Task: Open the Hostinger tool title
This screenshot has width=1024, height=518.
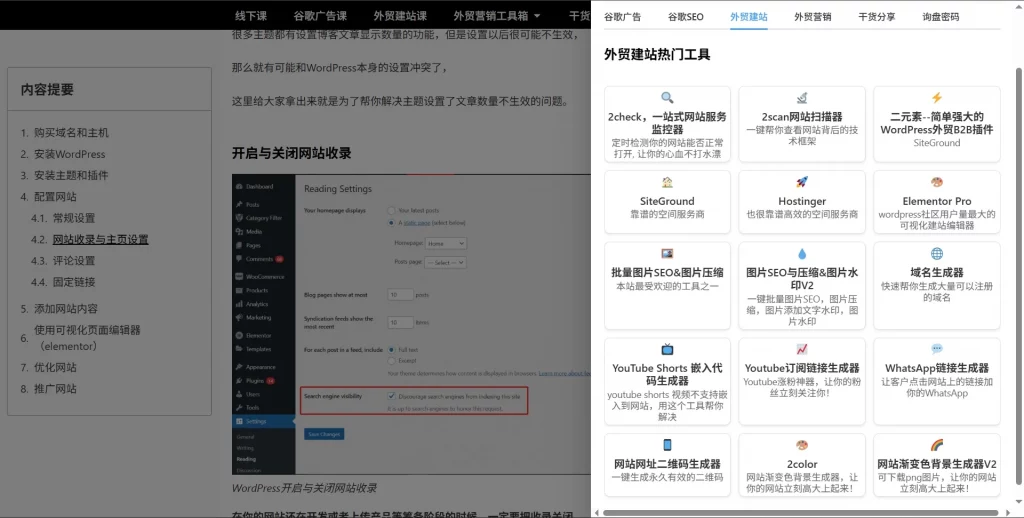Action: click(x=802, y=201)
